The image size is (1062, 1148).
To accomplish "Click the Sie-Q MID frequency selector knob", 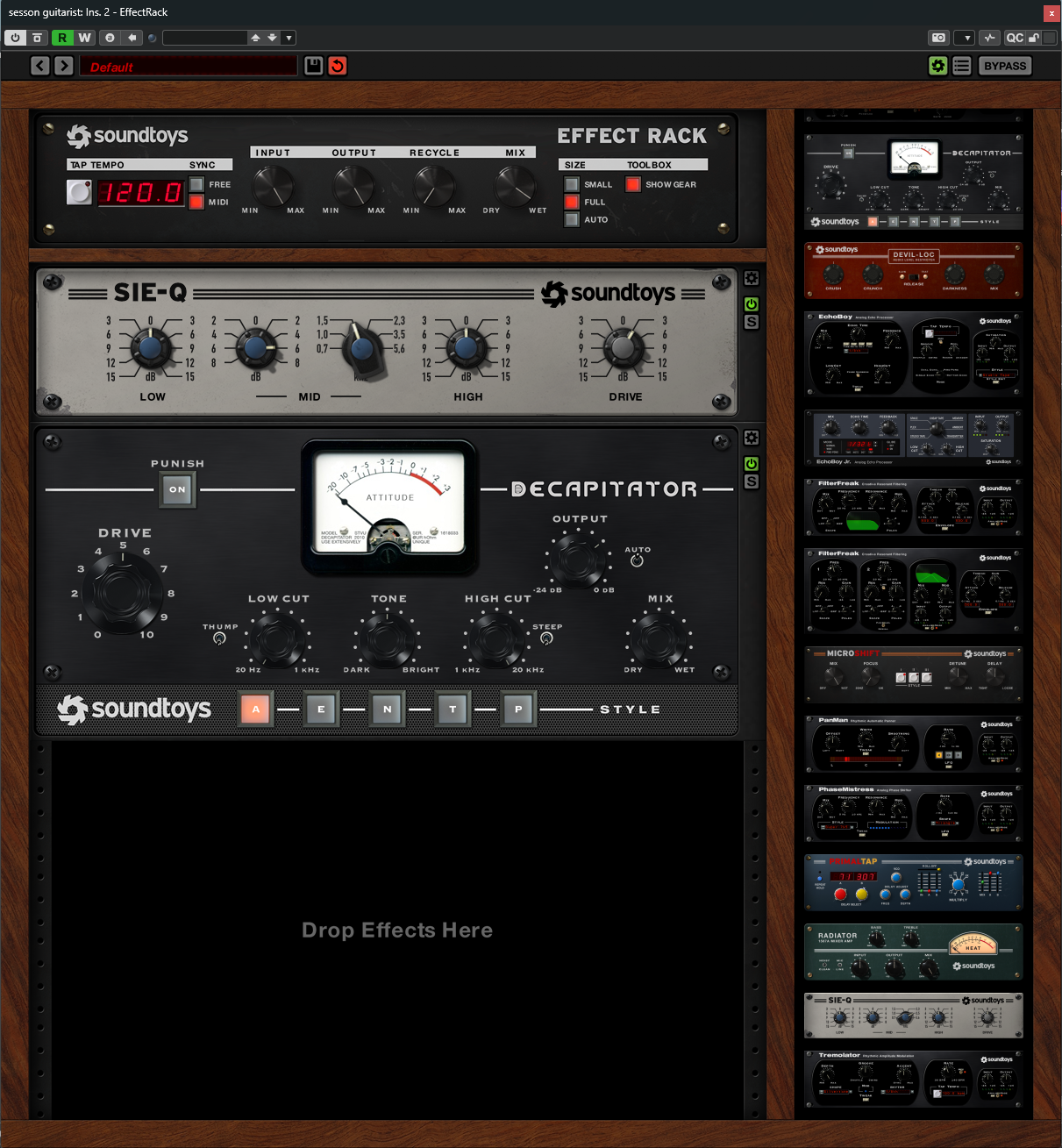I will coord(360,348).
